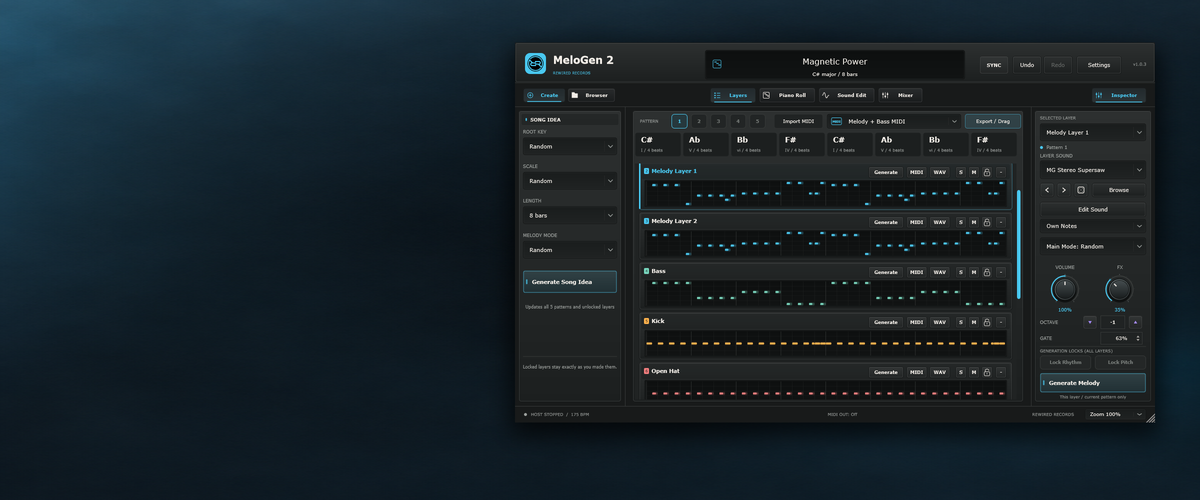The width and height of the screenshot is (1200, 500).
Task: Click the random sound dice icon
Action: (1081, 190)
